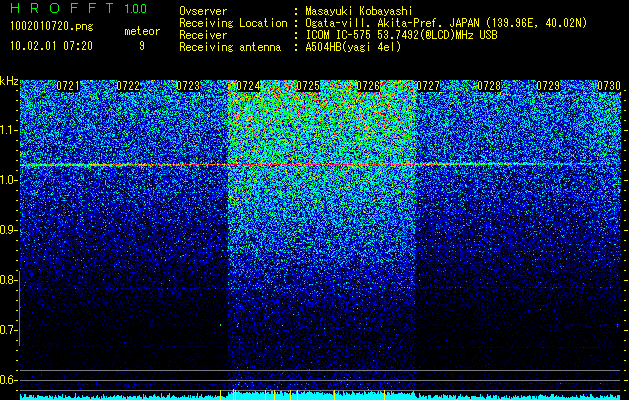
Task: Click the 0.8 kHz axis label
Action: tap(7, 280)
